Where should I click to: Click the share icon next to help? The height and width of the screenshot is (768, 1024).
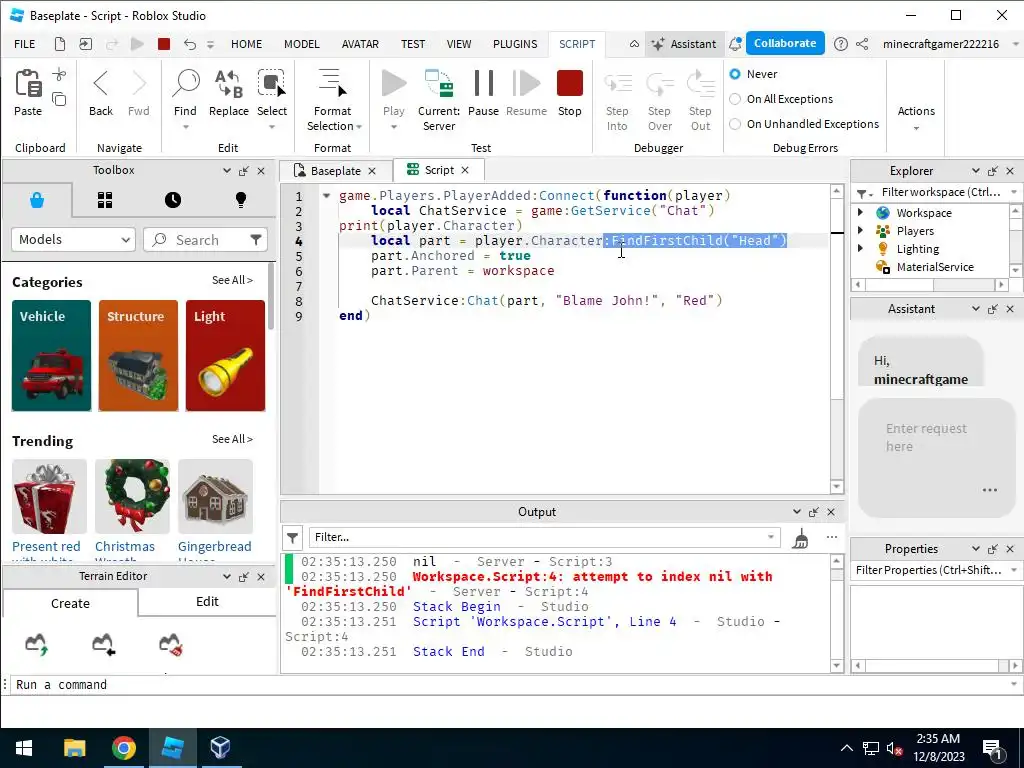click(862, 44)
